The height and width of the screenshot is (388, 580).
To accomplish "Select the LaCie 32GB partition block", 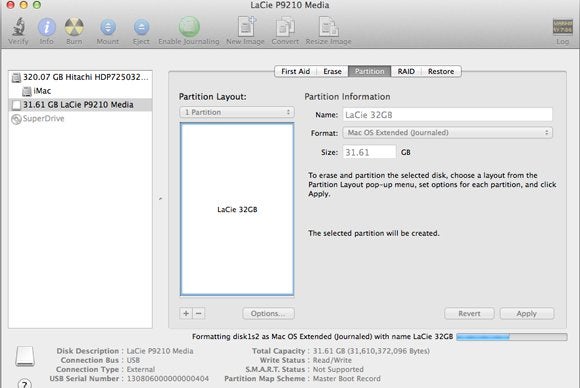I will click(x=237, y=209).
